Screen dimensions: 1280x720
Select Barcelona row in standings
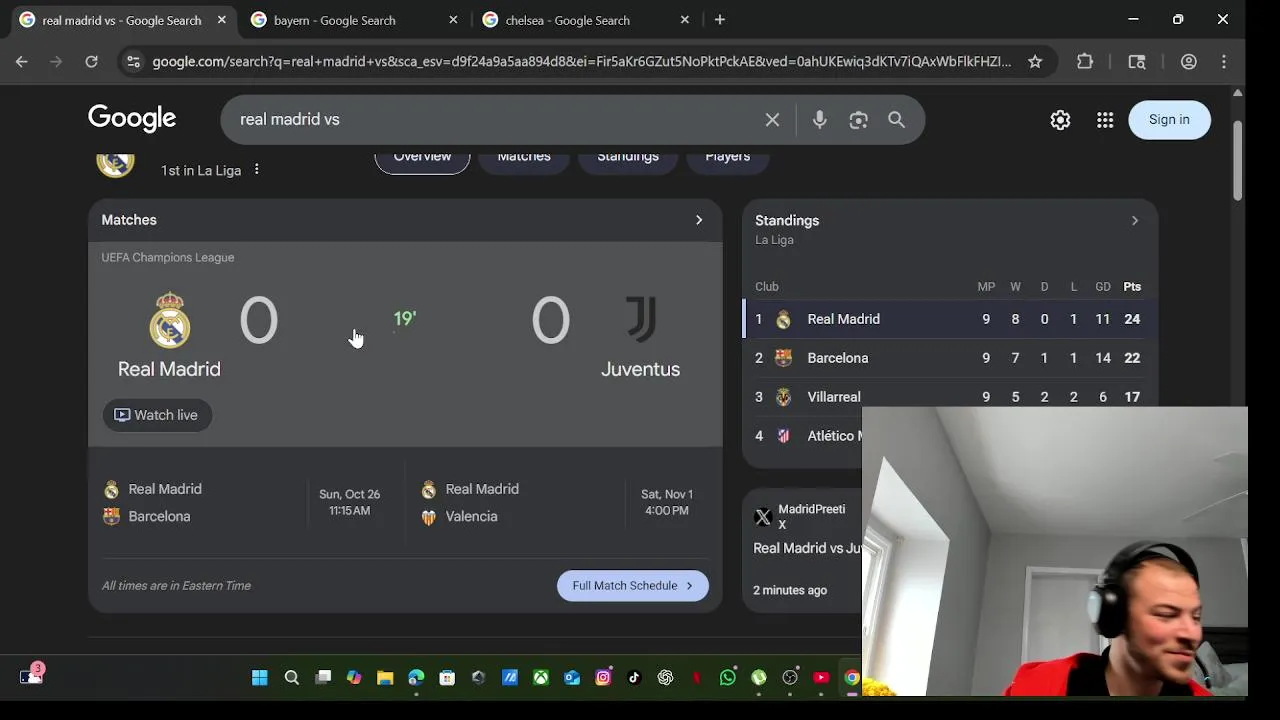click(950, 358)
